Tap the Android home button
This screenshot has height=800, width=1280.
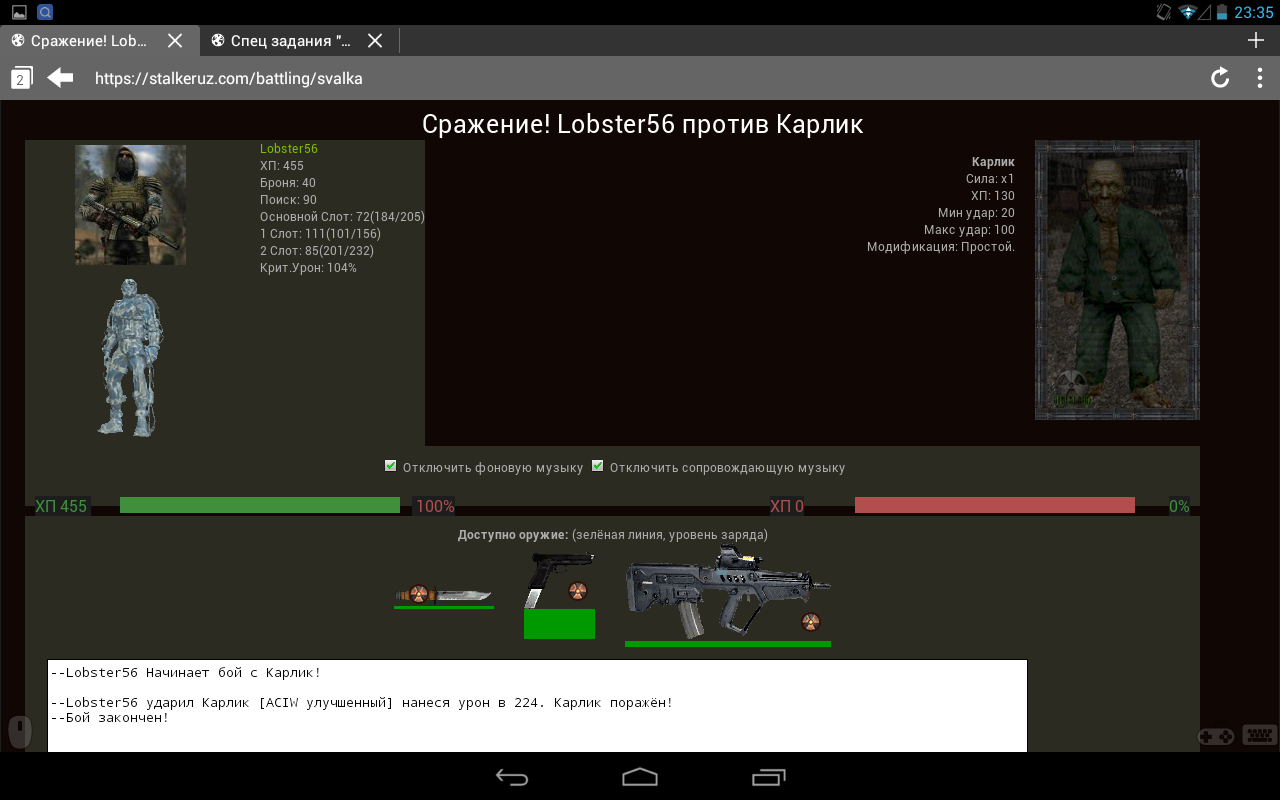(640, 777)
